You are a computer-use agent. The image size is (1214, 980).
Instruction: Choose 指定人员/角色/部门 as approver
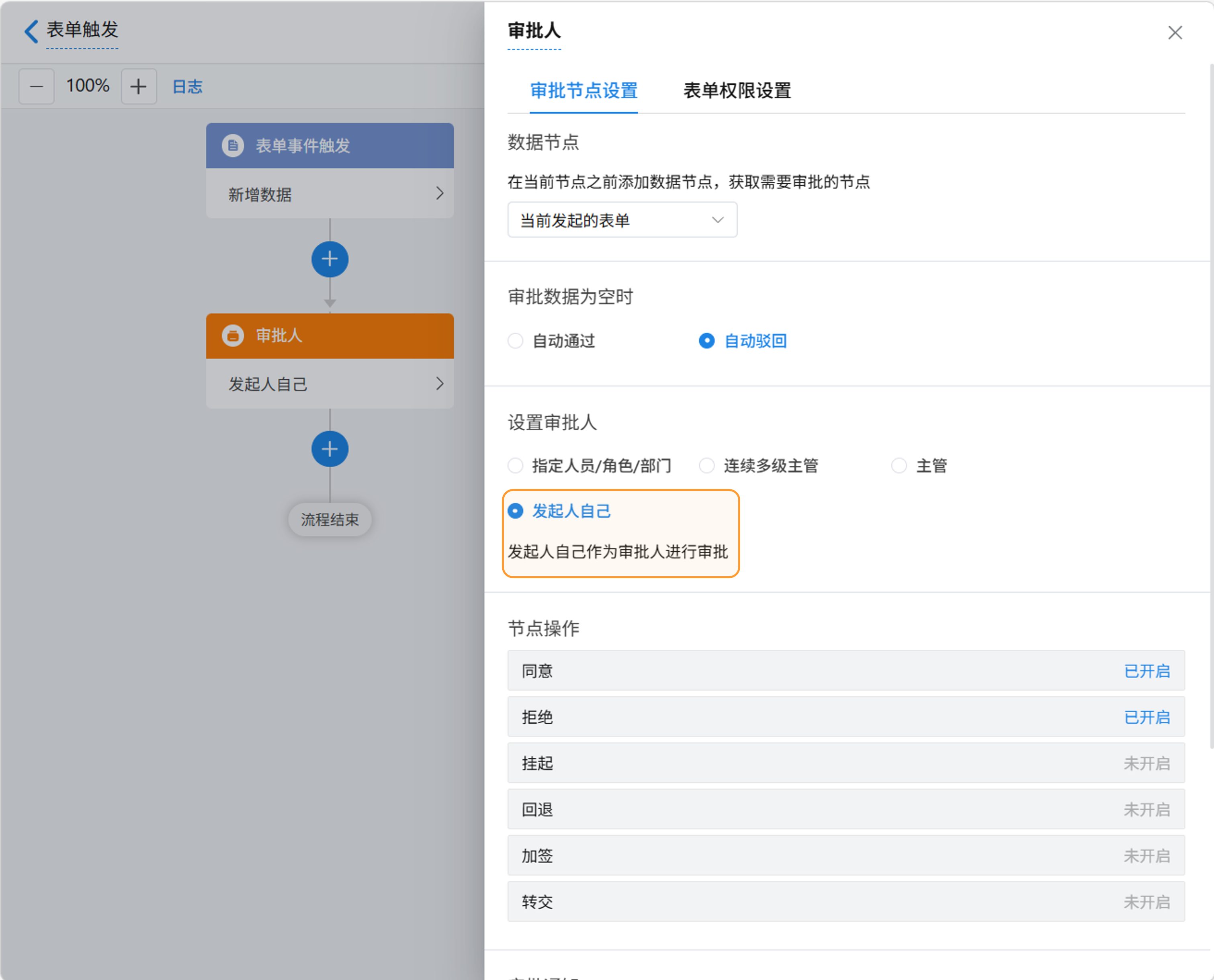pos(516,466)
